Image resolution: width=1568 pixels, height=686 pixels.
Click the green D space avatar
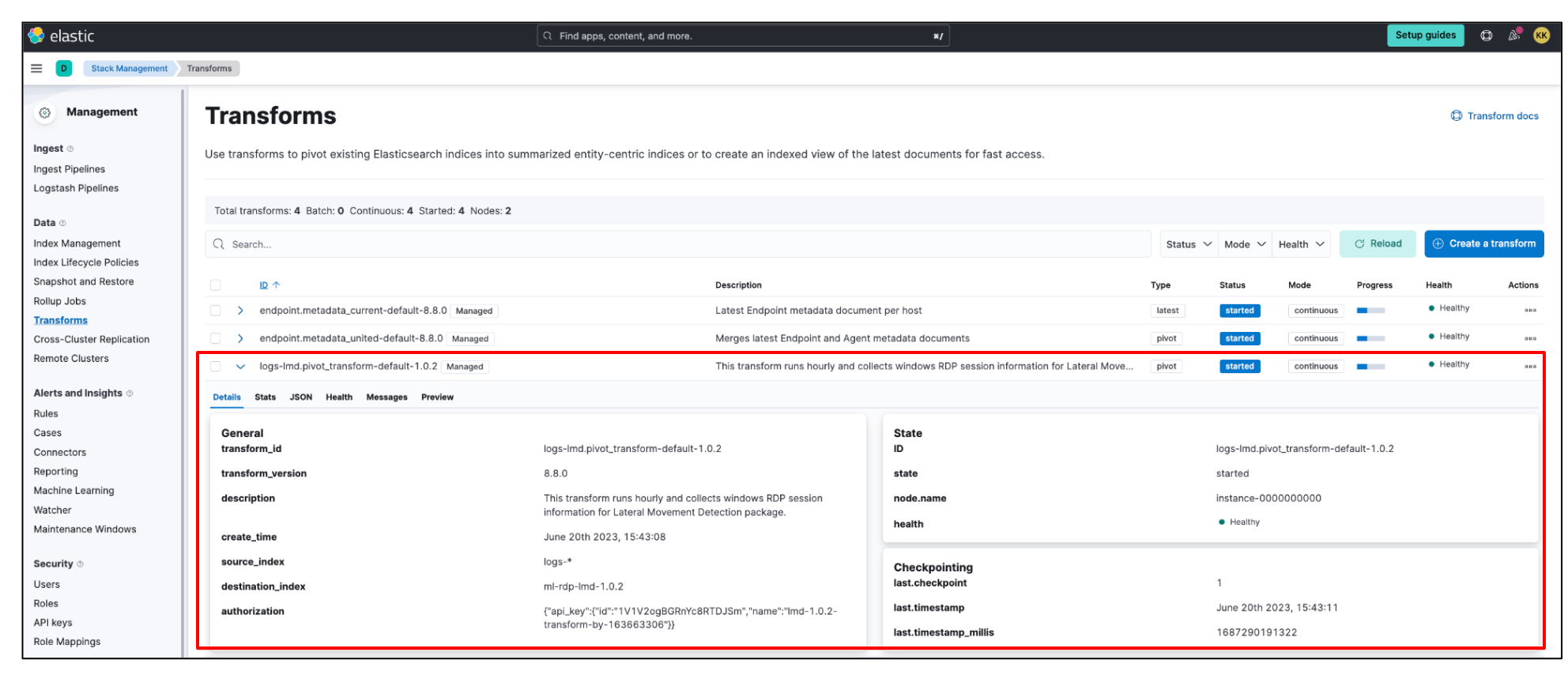pos(64,69)
